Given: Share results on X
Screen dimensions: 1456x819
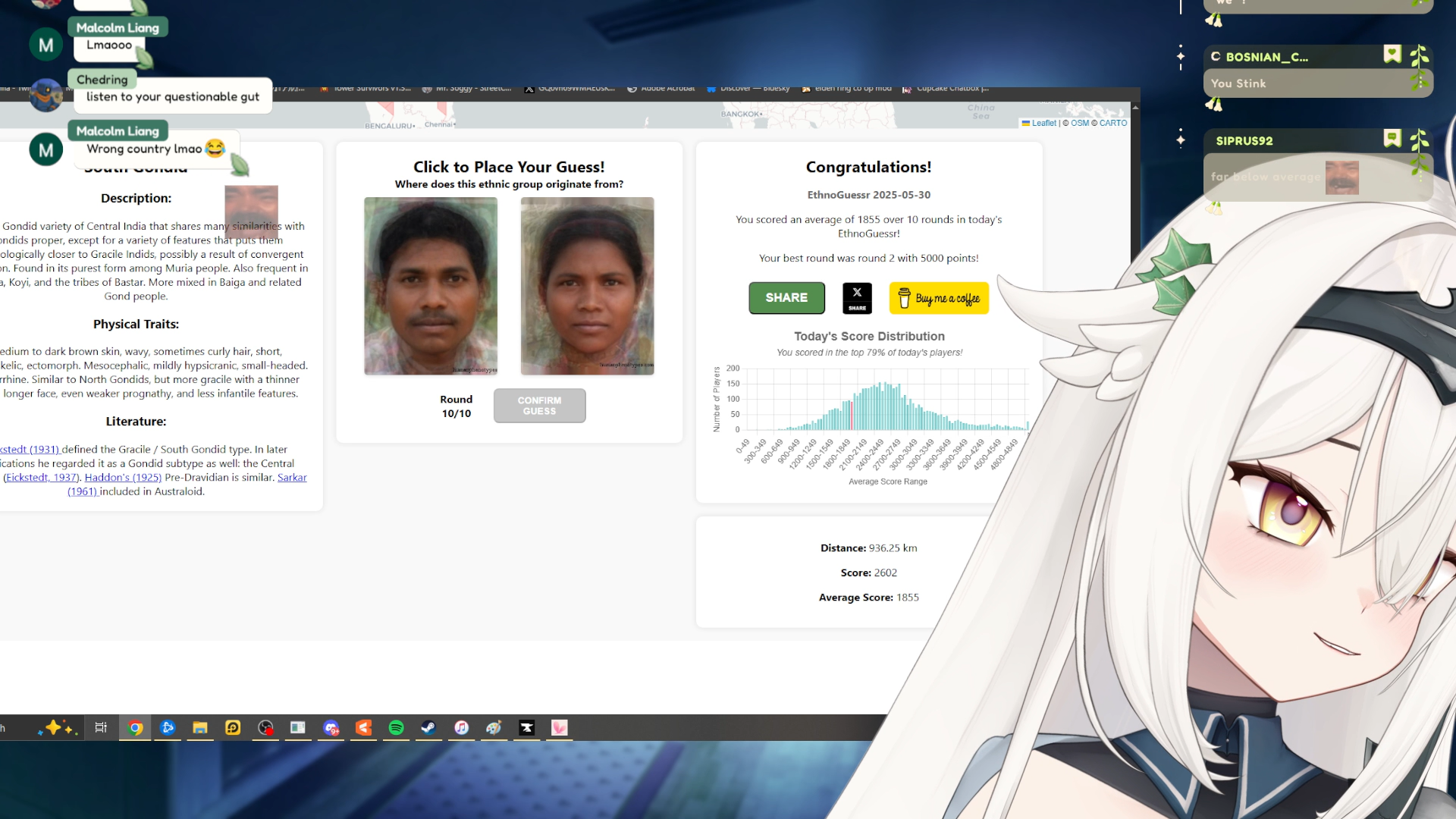Looking at the screenshot, I should pos(857,298).
